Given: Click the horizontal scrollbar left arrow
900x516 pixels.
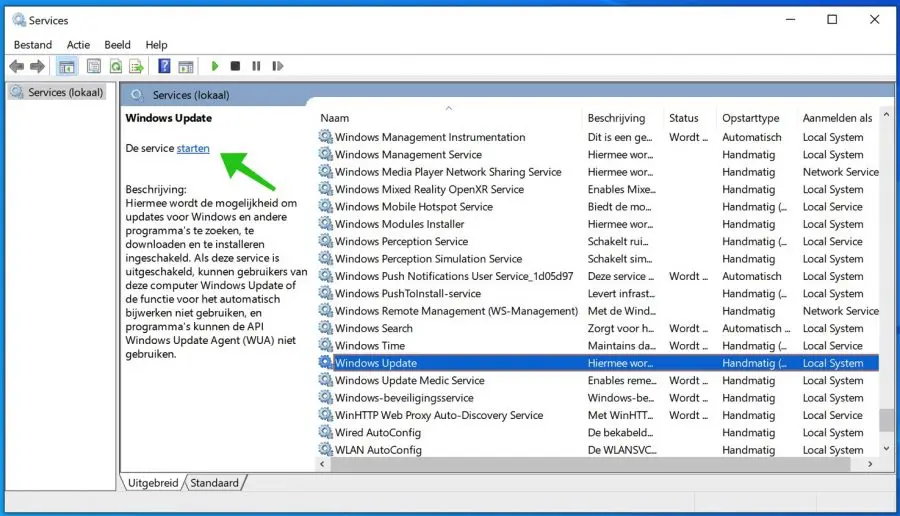Looking at the screenshot, I should pyautogui.click(x=322, y=464).
